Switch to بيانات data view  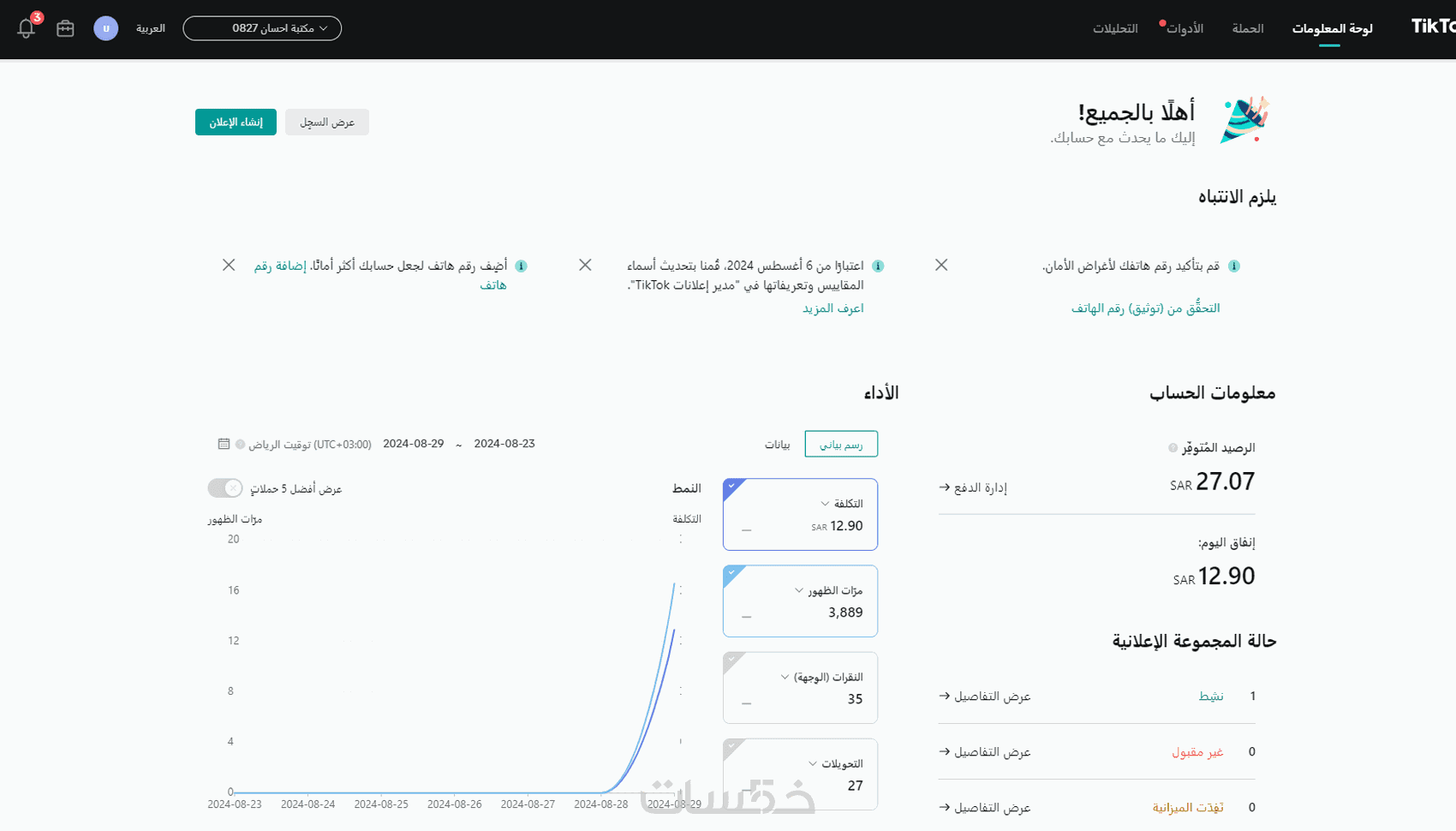pyautogui.click(x=778, y=445)
